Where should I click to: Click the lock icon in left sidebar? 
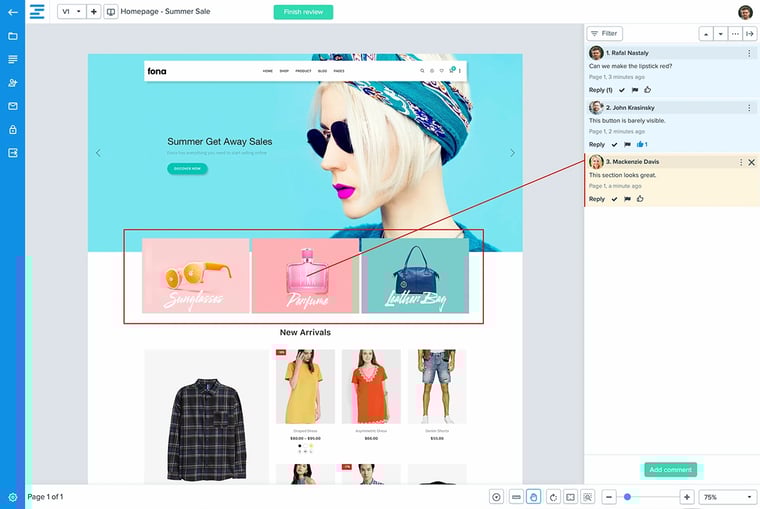click(13, 130)
